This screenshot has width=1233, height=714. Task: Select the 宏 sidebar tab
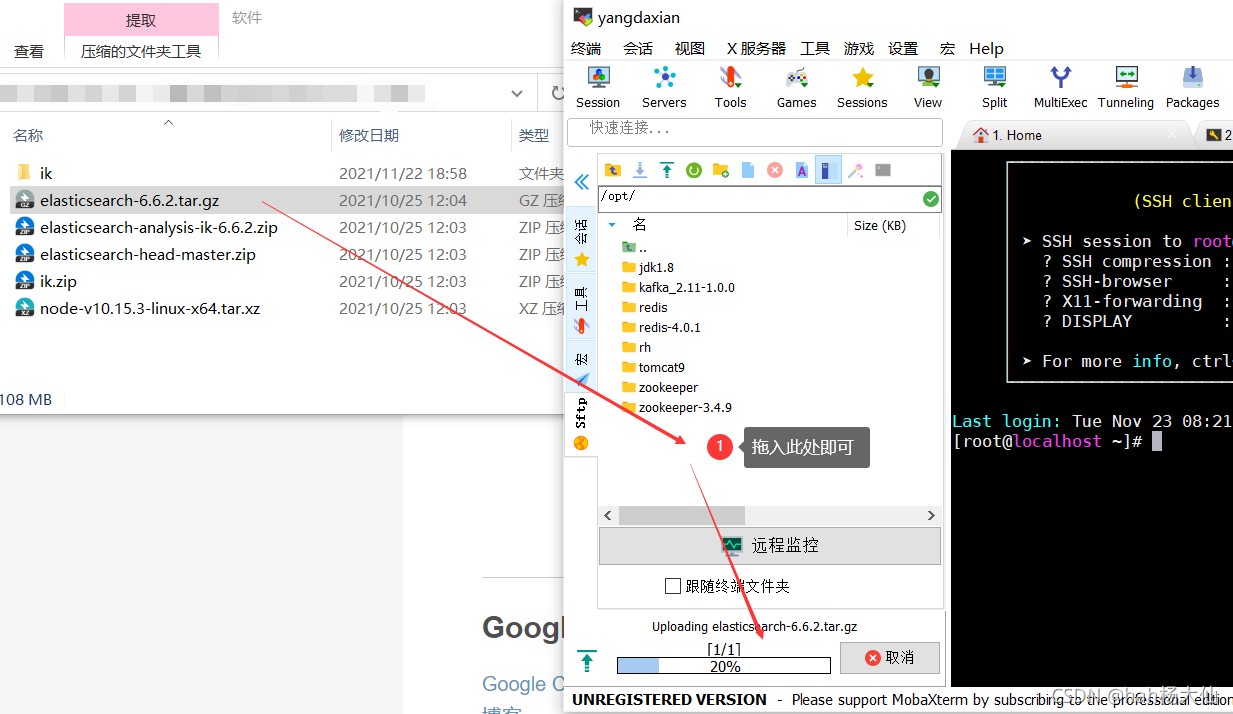581,366
